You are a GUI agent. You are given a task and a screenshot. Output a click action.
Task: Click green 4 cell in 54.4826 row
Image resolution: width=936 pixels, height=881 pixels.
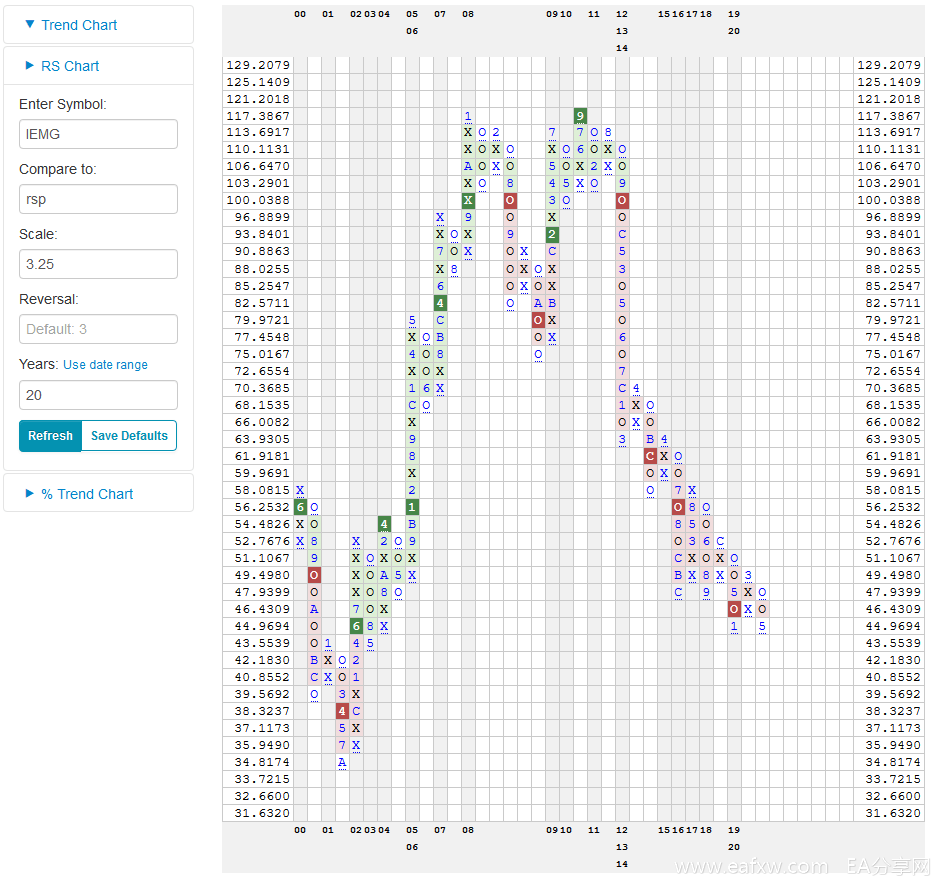click(384, 524)
